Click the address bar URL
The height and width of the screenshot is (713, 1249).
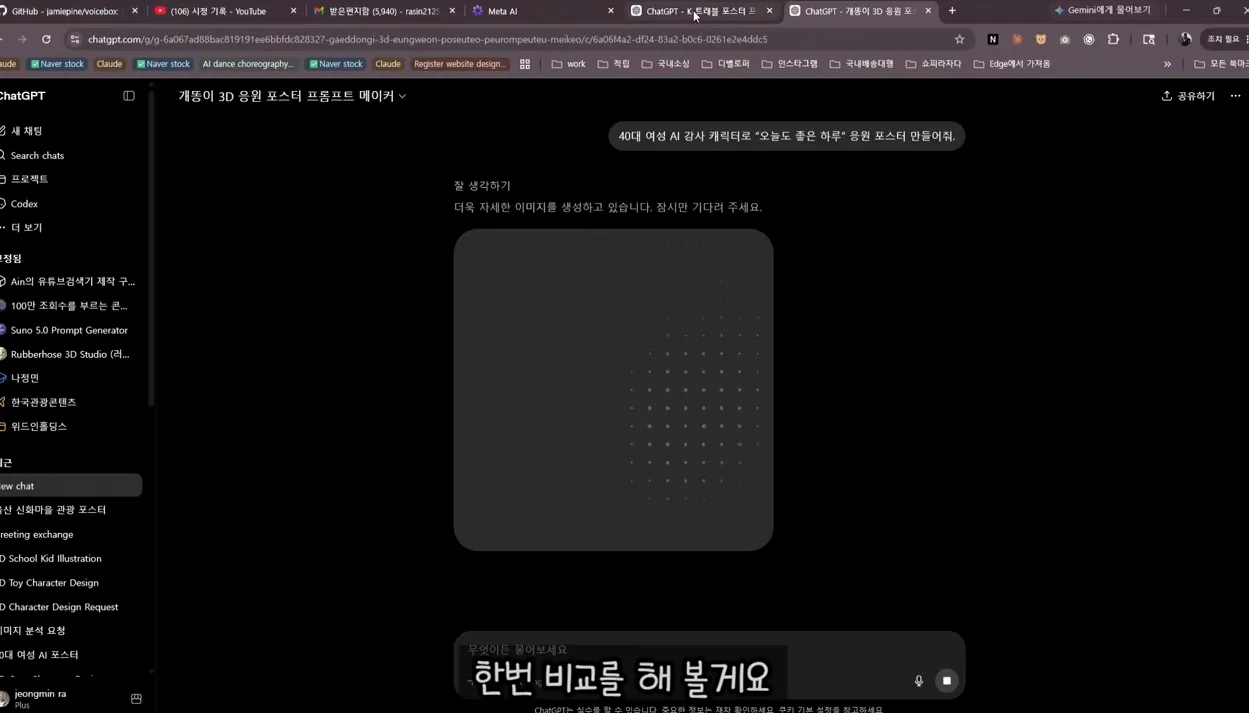pos(427,39)
